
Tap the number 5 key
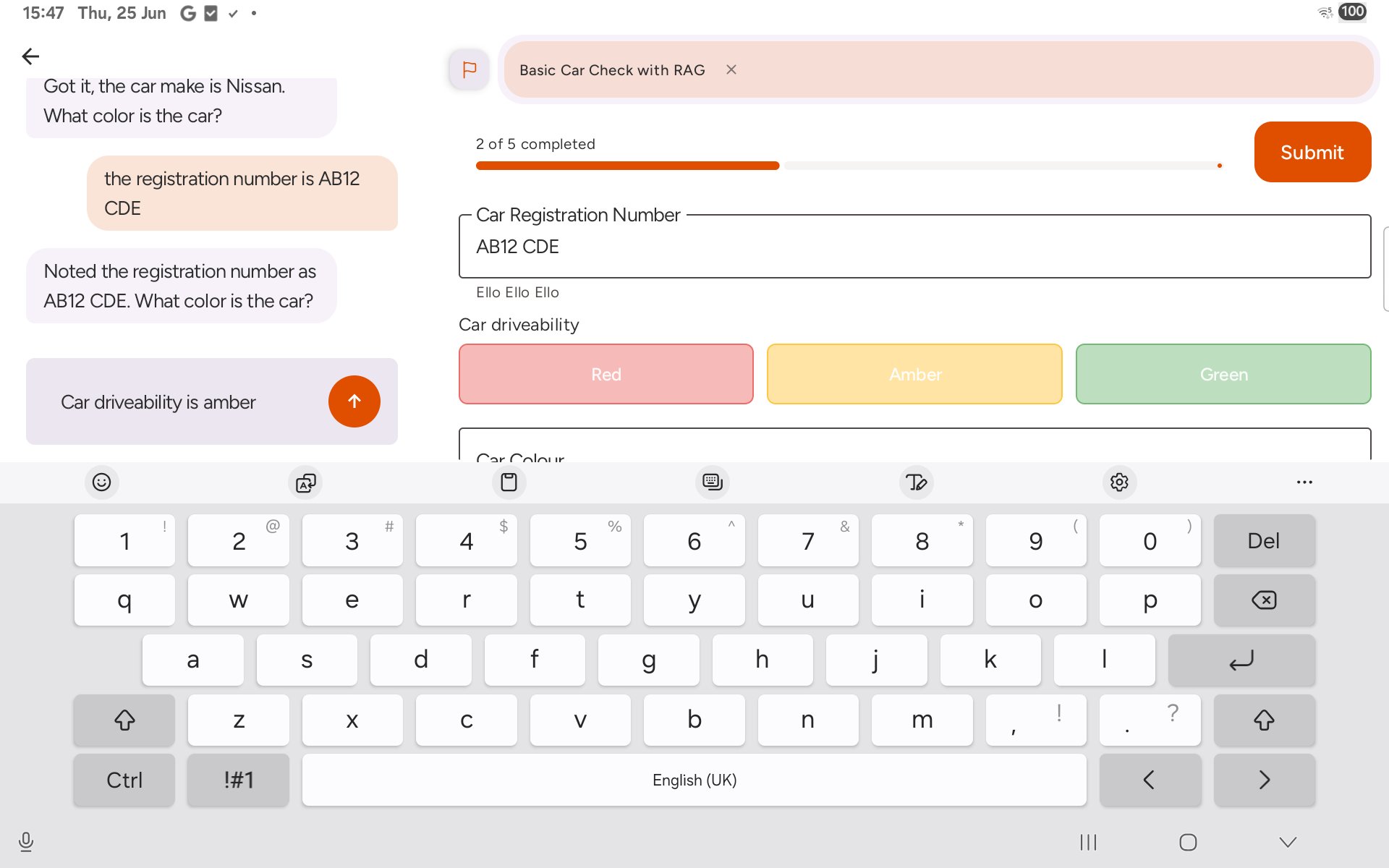click(x=580, y=540)
